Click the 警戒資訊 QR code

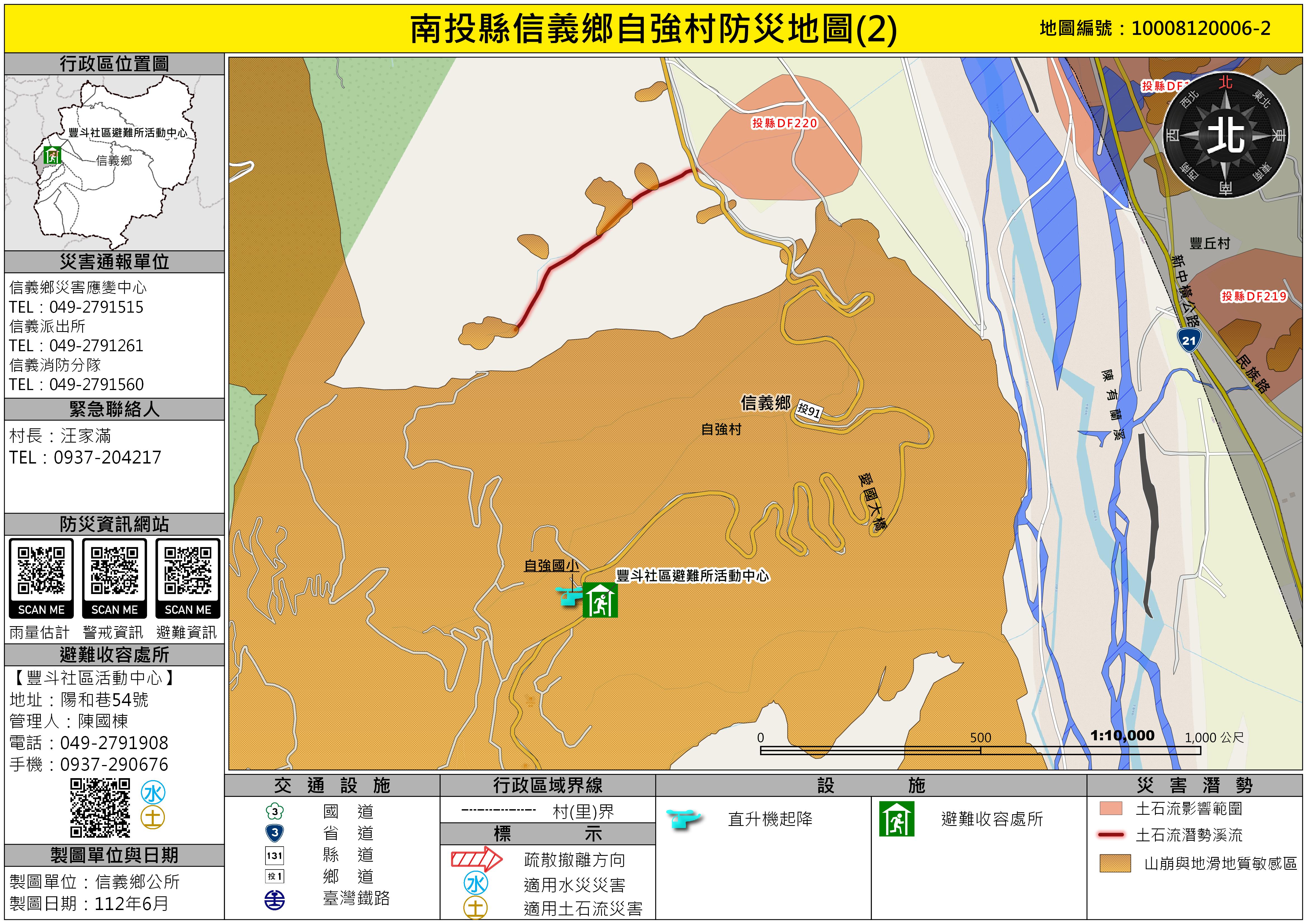point(114,571)
